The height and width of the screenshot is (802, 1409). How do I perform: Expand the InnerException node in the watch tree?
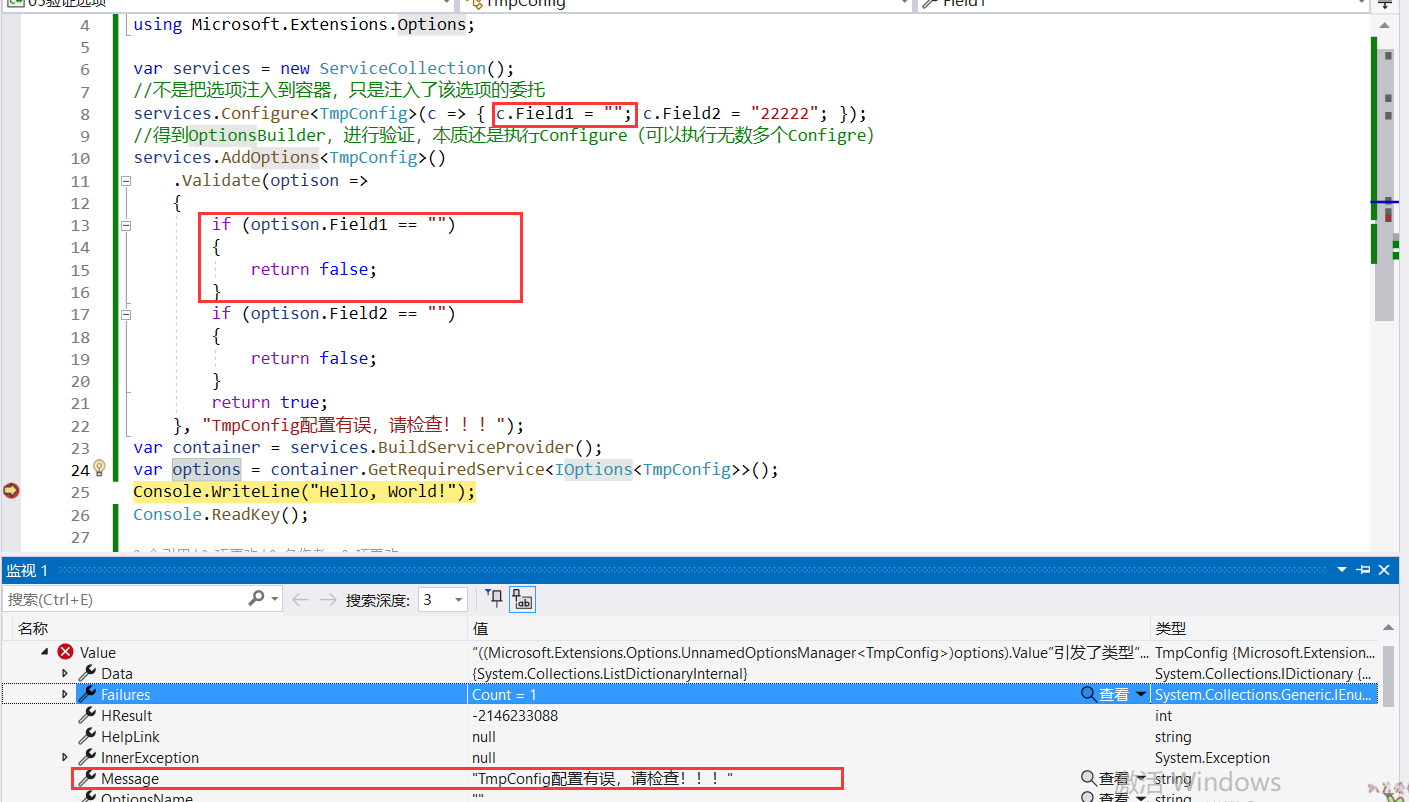66,757
